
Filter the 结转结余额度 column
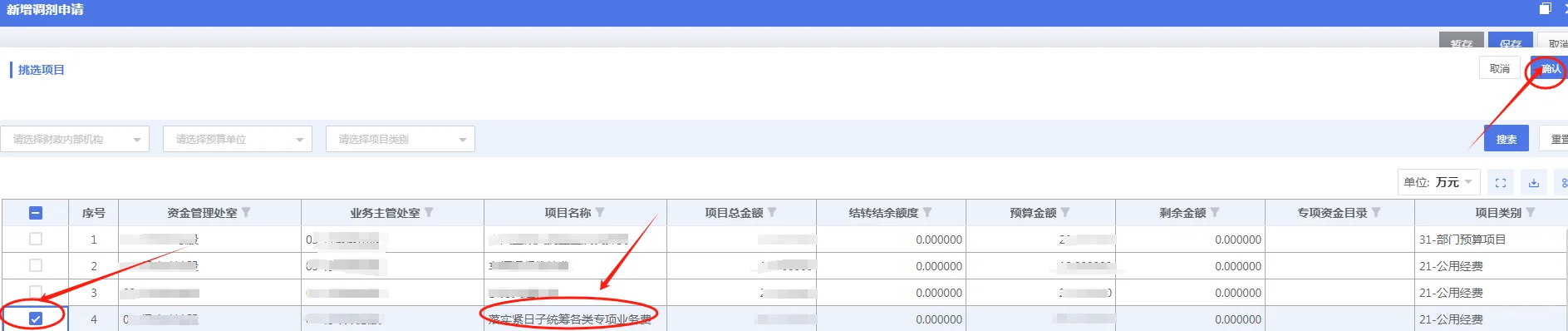927,213
